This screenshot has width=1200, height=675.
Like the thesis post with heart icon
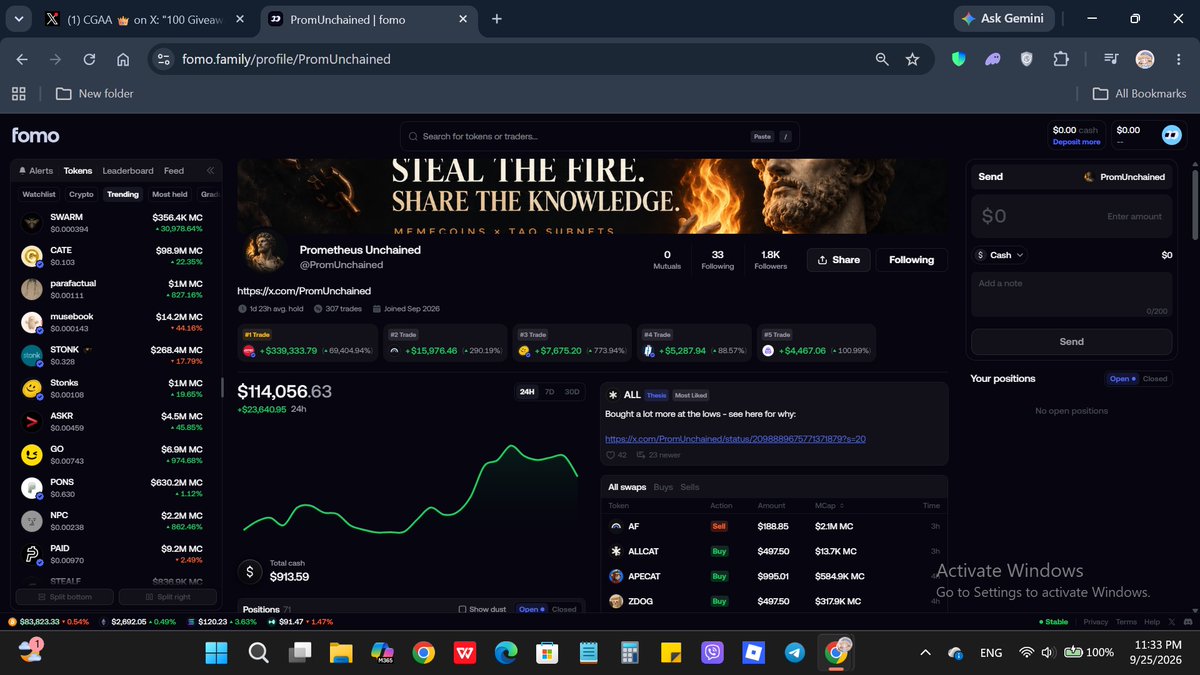click(x=610, y=456)
